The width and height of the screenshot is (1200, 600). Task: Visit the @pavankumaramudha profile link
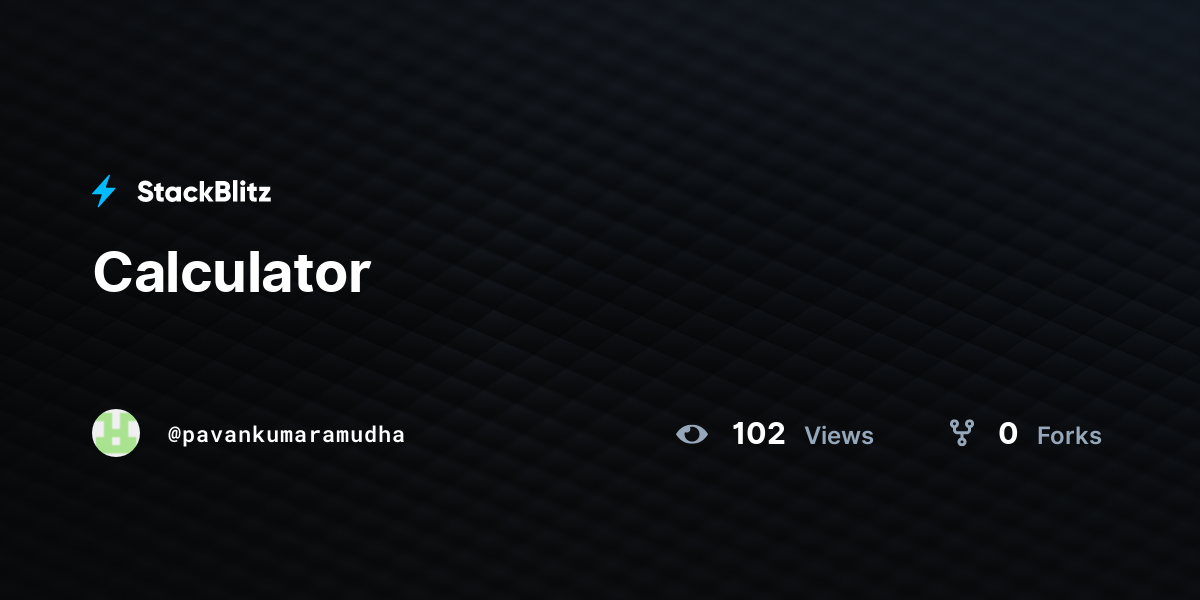point(287,435)
